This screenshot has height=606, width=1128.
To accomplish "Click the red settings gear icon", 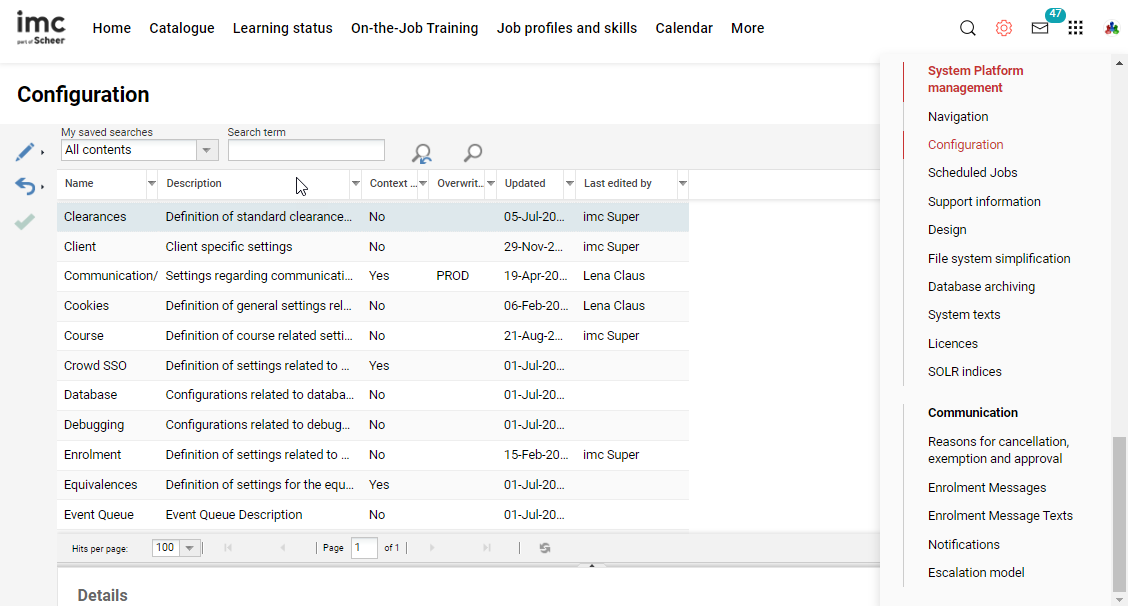I will 1003,28.
